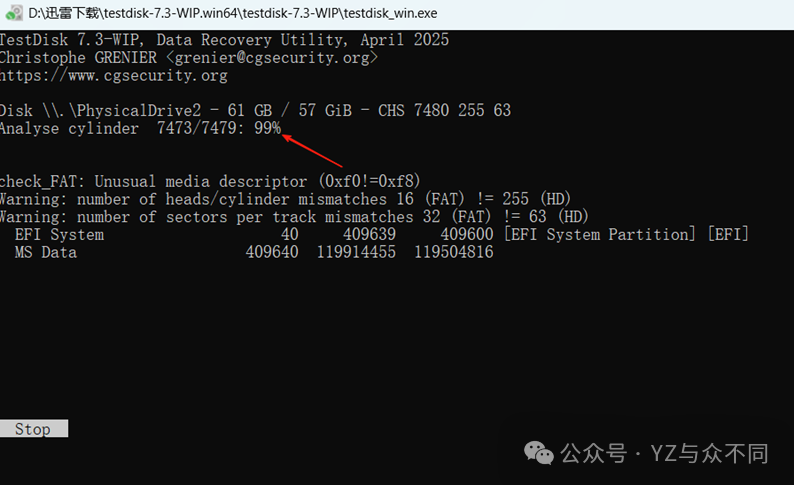This screenshot has width=794, height=485.
Task: Select the EFI System partition row
Action: (x=380, y=235)
